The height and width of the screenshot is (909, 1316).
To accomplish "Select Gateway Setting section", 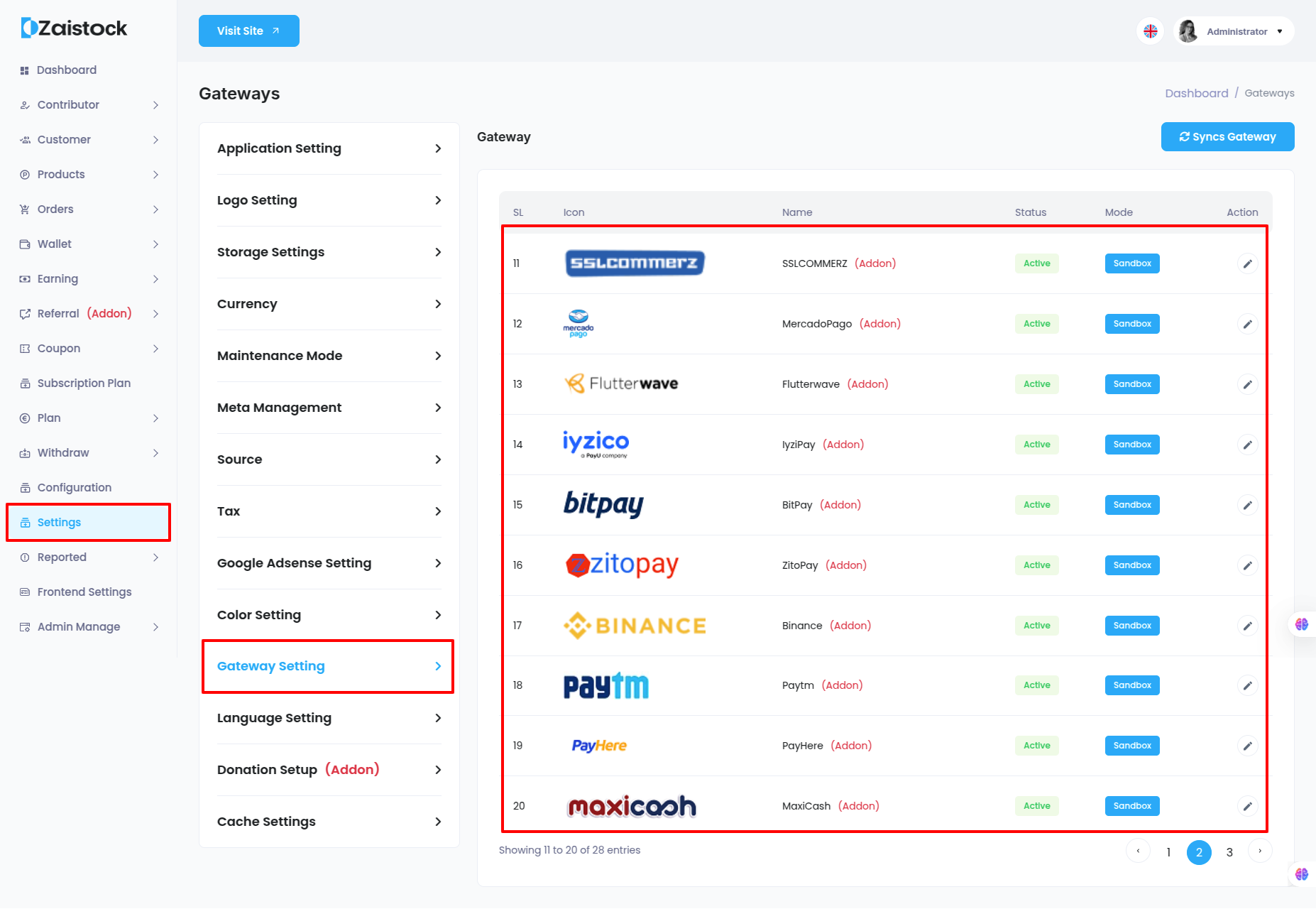I will (x=329, y=666).
